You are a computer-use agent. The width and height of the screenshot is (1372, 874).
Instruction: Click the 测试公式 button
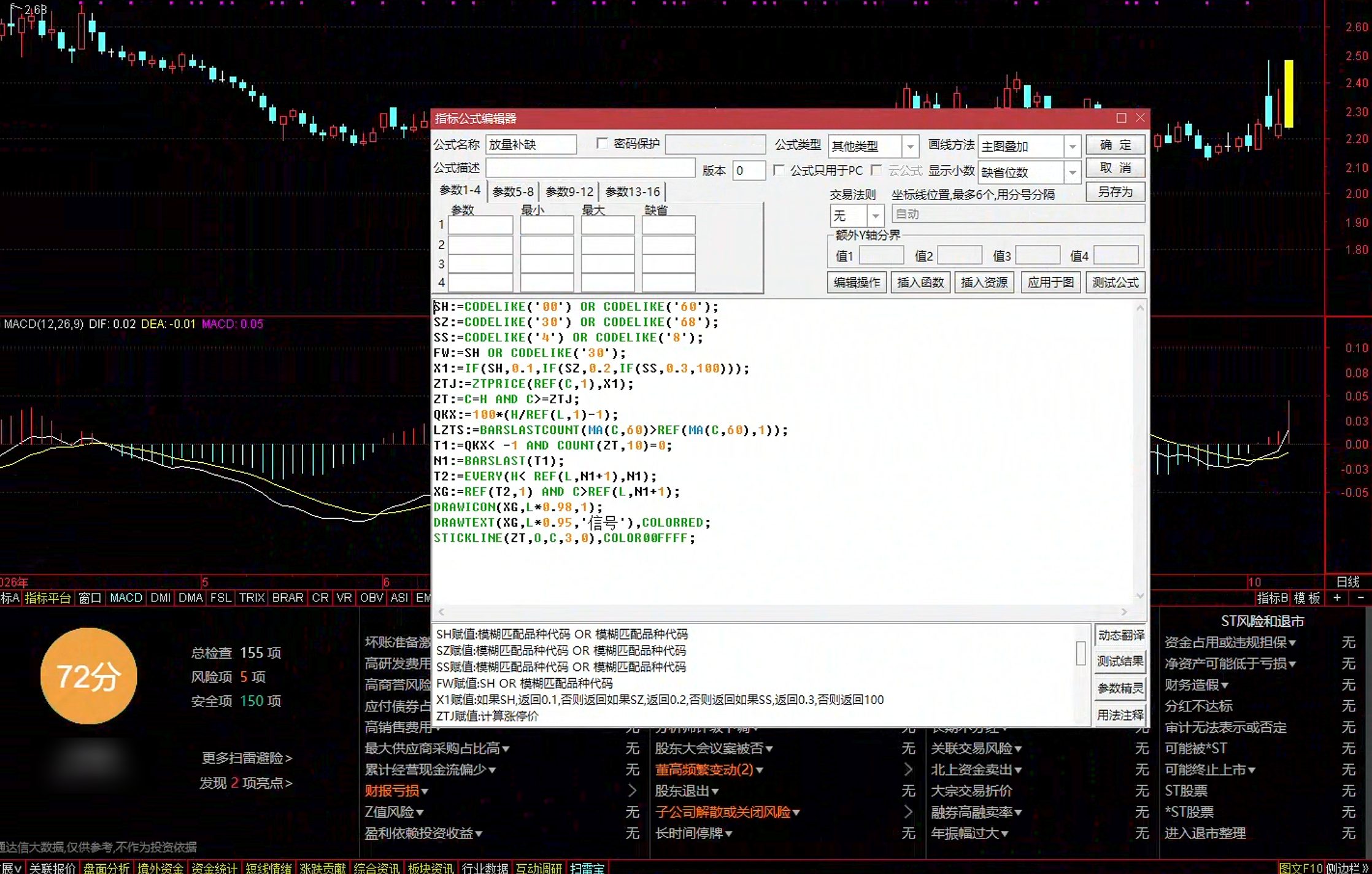(x=1115, y=282)
